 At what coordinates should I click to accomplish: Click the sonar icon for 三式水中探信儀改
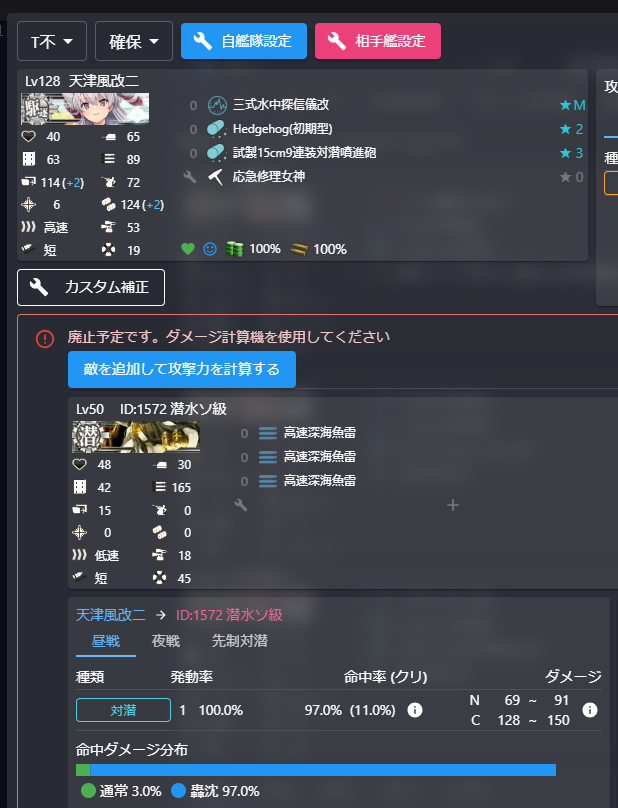[217, 105]
